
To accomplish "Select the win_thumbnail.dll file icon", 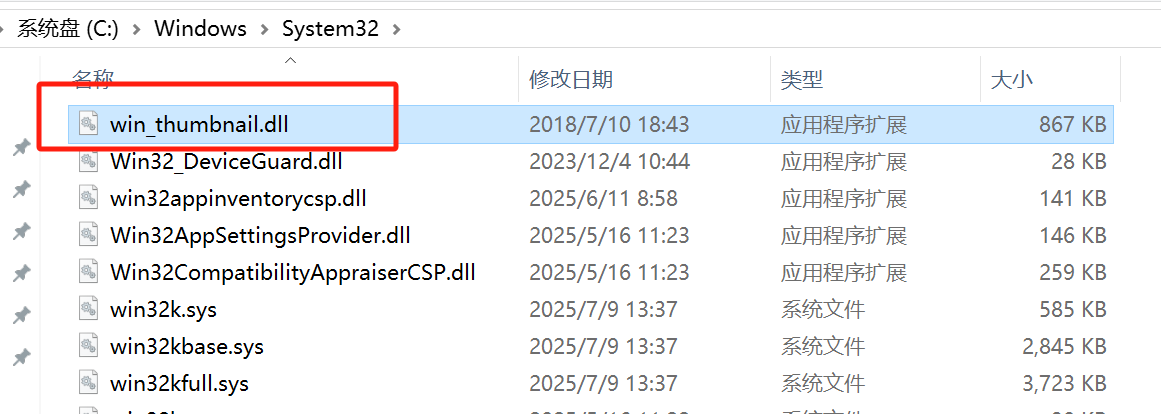I will click(89, 124).
